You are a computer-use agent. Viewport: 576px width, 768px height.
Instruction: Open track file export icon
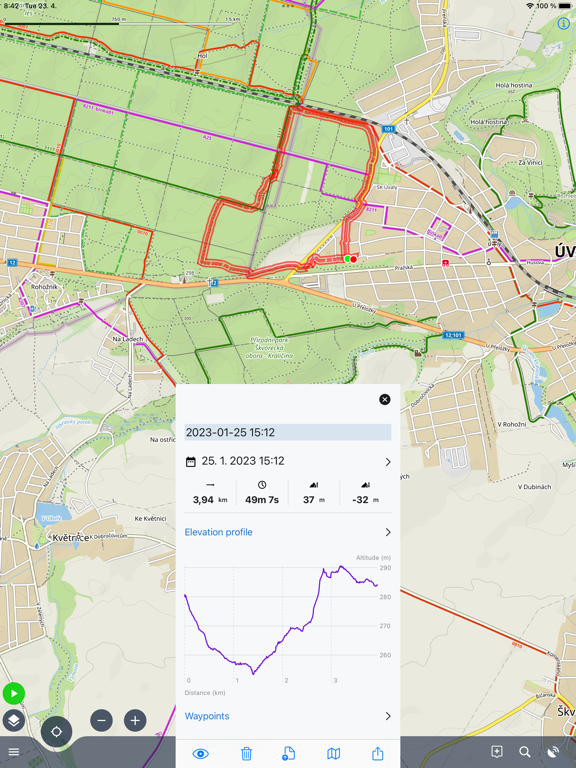288,753
